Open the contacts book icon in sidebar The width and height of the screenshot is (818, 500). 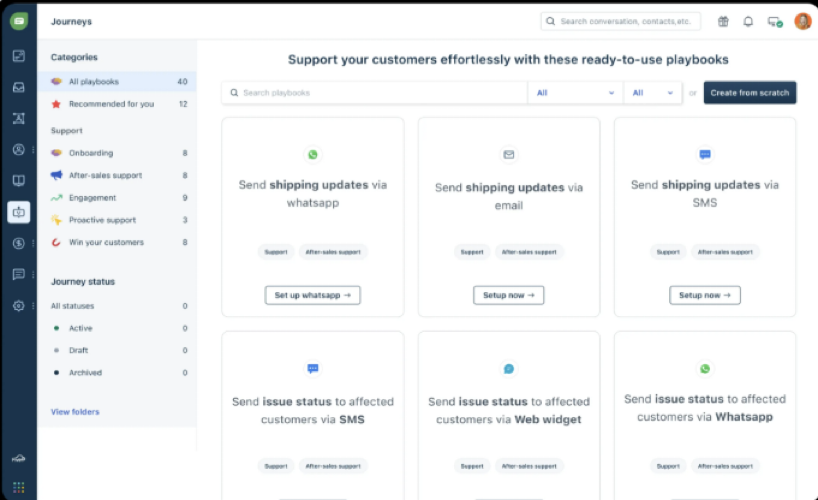coord(19,118)
